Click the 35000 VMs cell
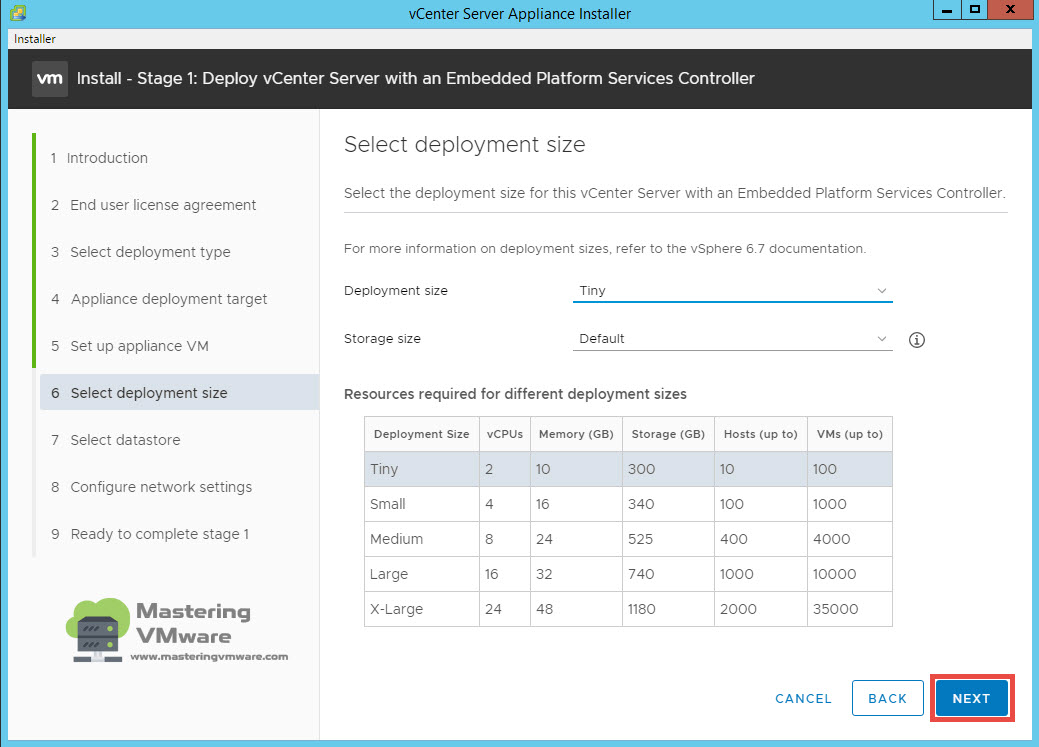This screenshot has height=747, width=1039. (x=850, y=610)
